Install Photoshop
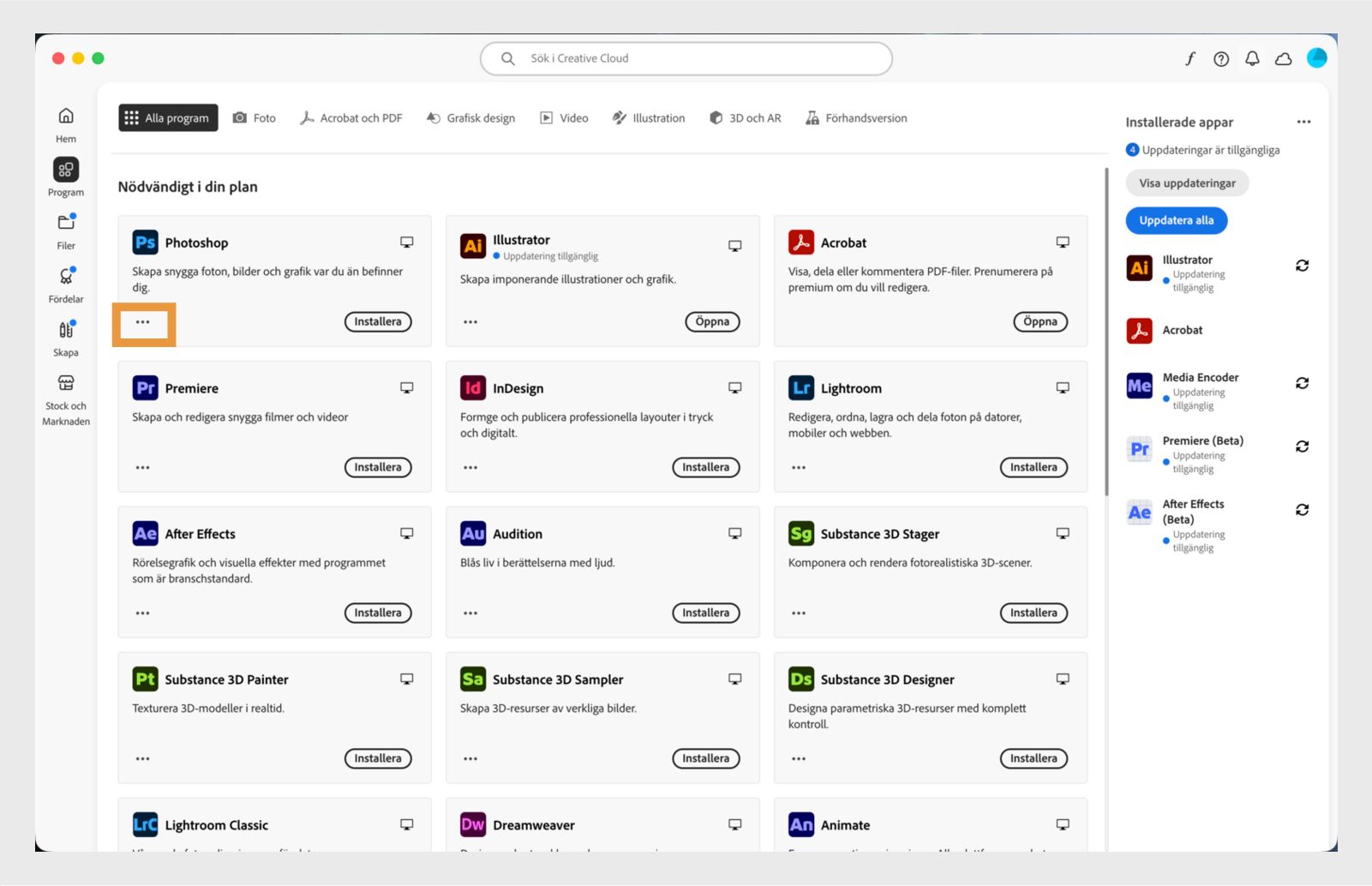Viewport: 1372px width, 886px height. (x=378, y=322)
